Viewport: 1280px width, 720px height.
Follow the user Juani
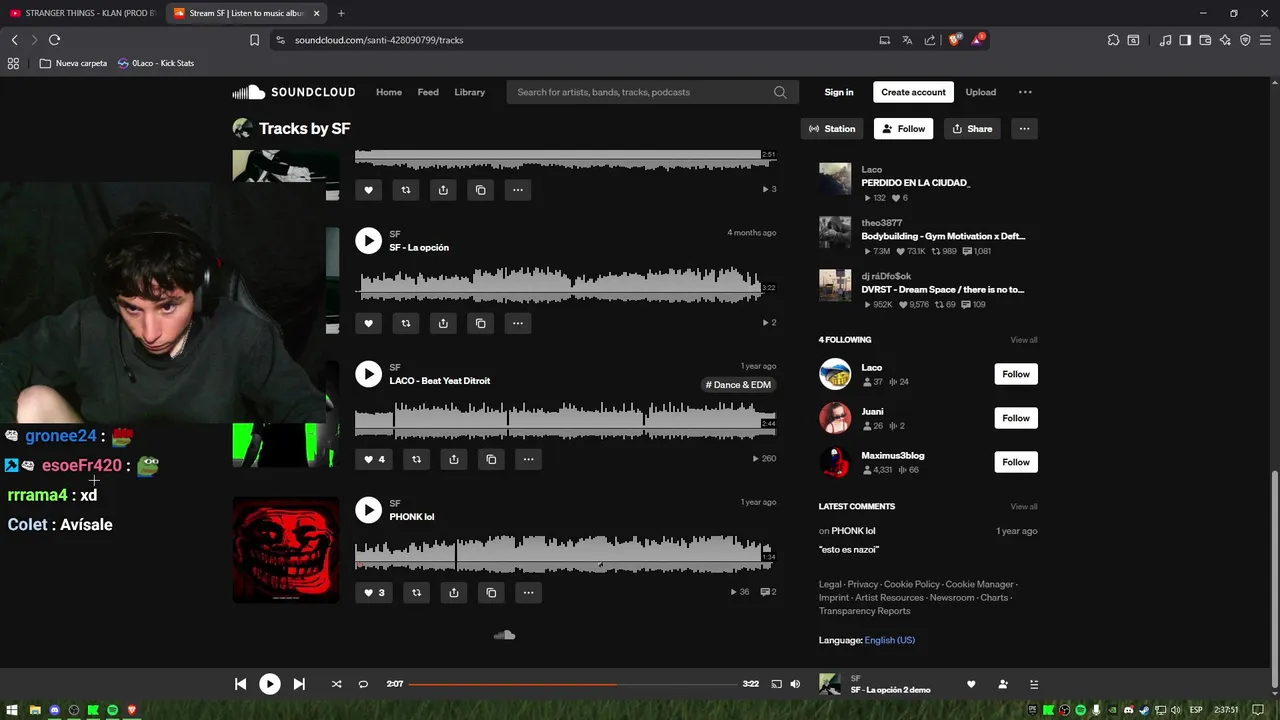(1016, 418)
